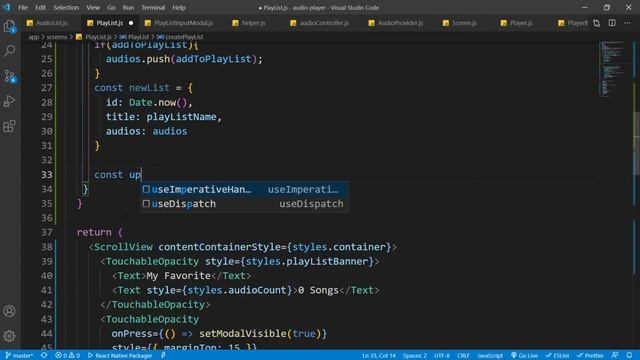Open the Explorer view in activity bar

click(x=9, y=27)
